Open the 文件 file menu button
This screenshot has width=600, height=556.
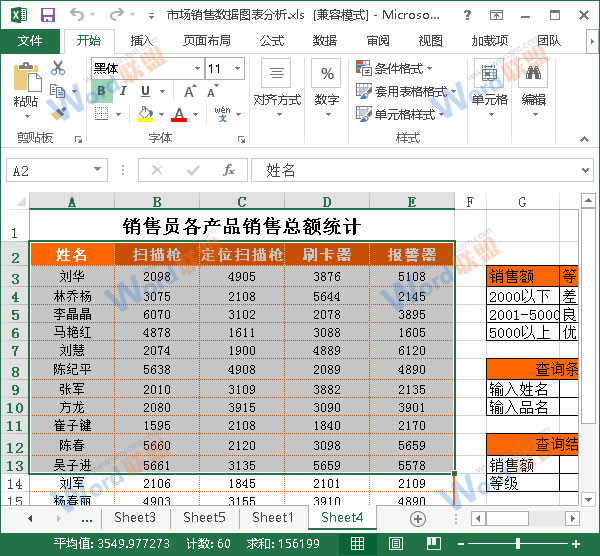pos(30,41)
